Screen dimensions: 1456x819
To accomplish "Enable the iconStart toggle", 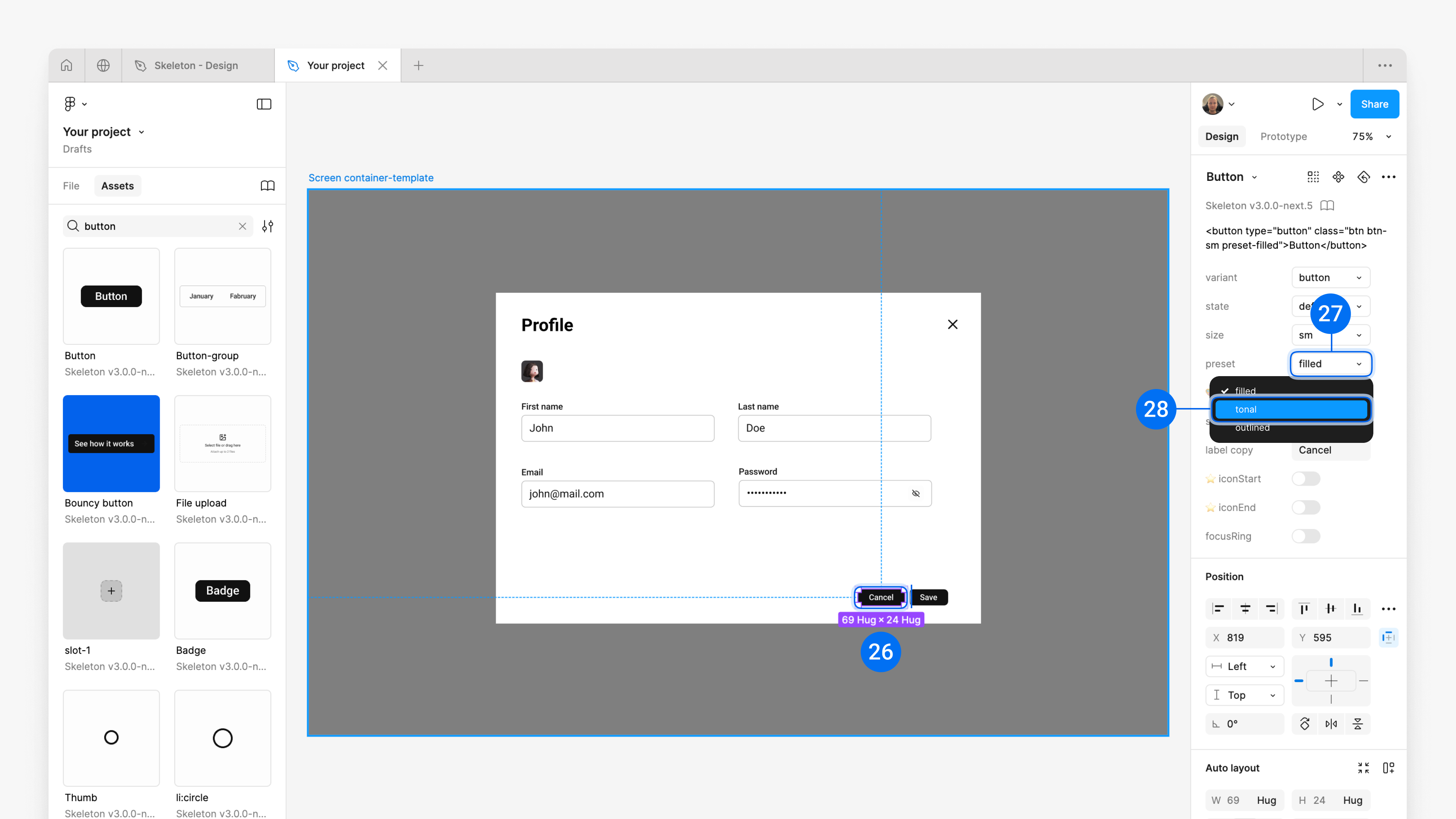I will 1305,479.
